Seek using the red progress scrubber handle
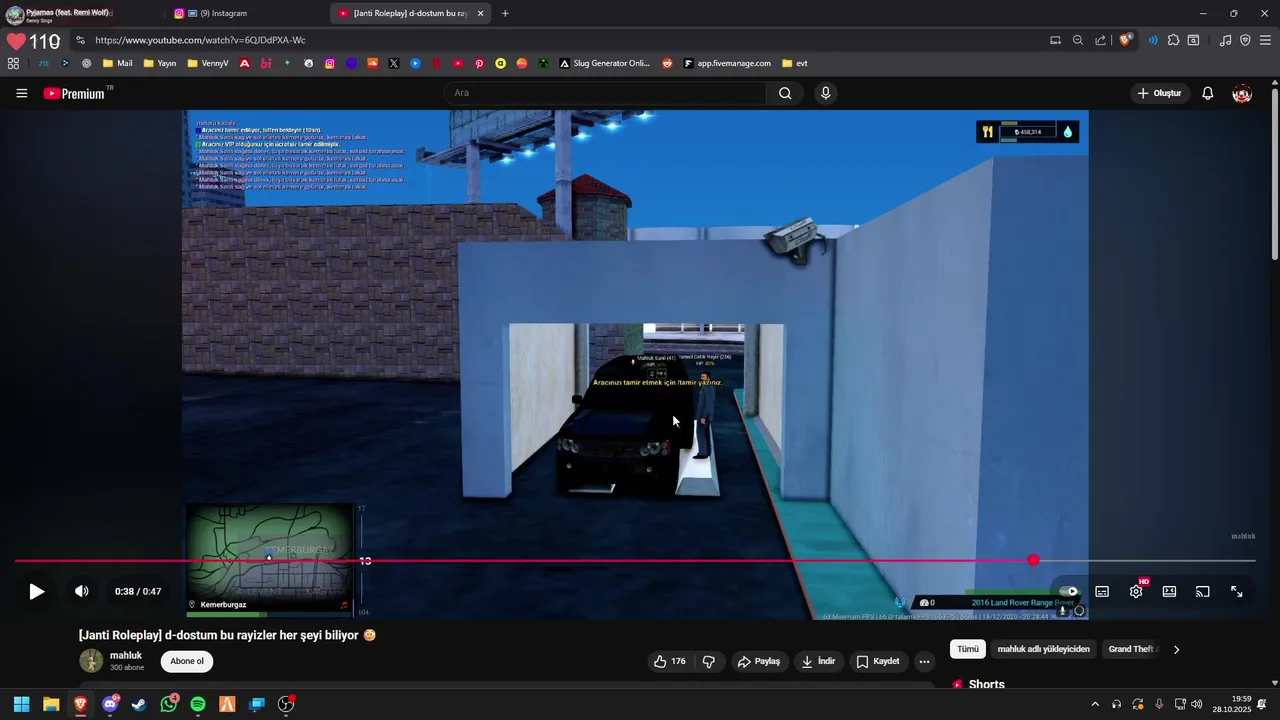 (1033, 561)
